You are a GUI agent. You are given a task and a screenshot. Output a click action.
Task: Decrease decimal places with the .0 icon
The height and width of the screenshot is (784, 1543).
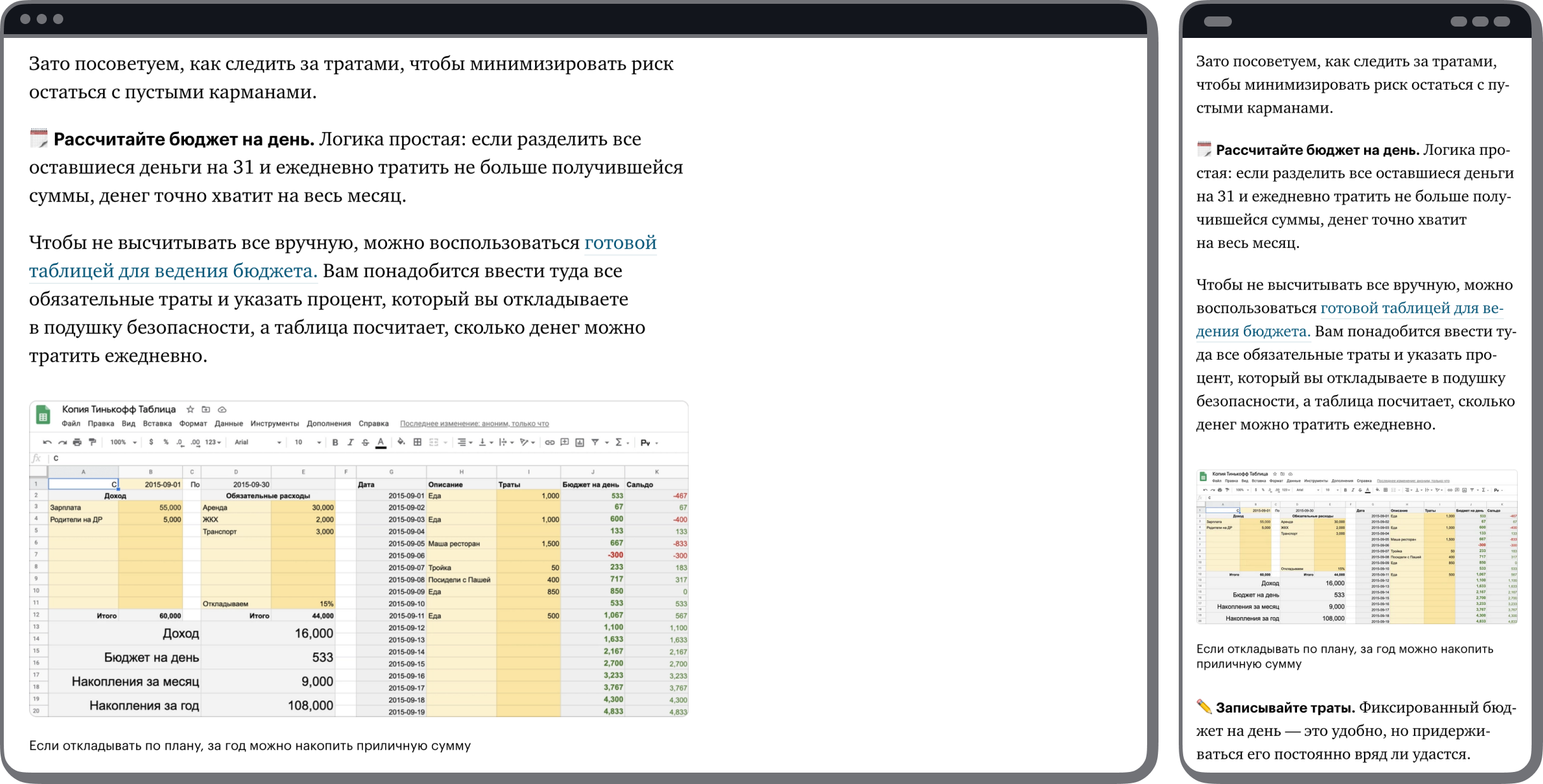[x=180, y=443]
